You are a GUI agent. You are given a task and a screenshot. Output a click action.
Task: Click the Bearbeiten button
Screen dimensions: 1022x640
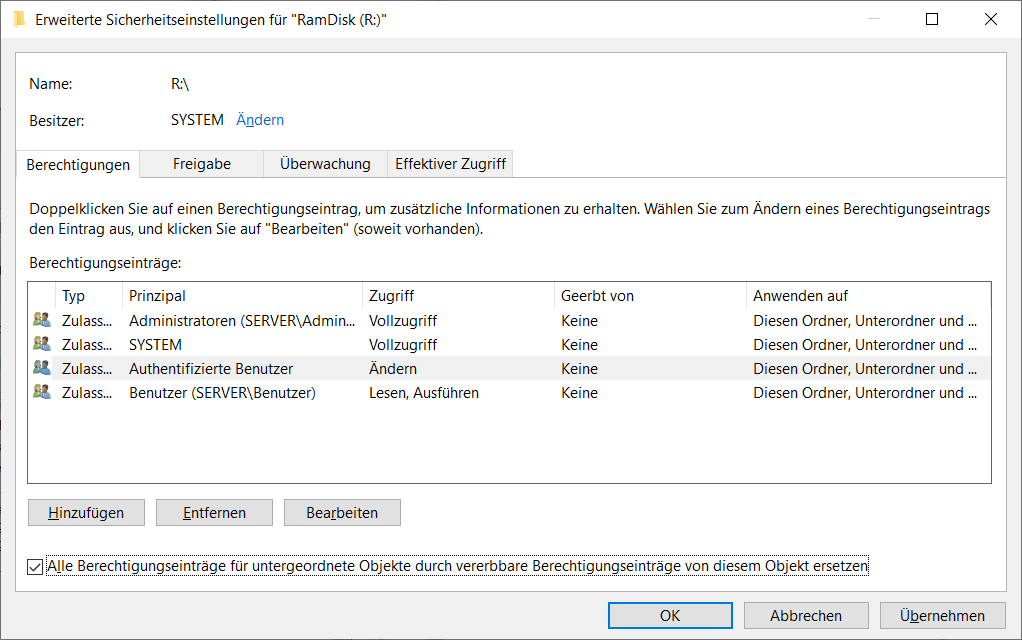[342, 513]
